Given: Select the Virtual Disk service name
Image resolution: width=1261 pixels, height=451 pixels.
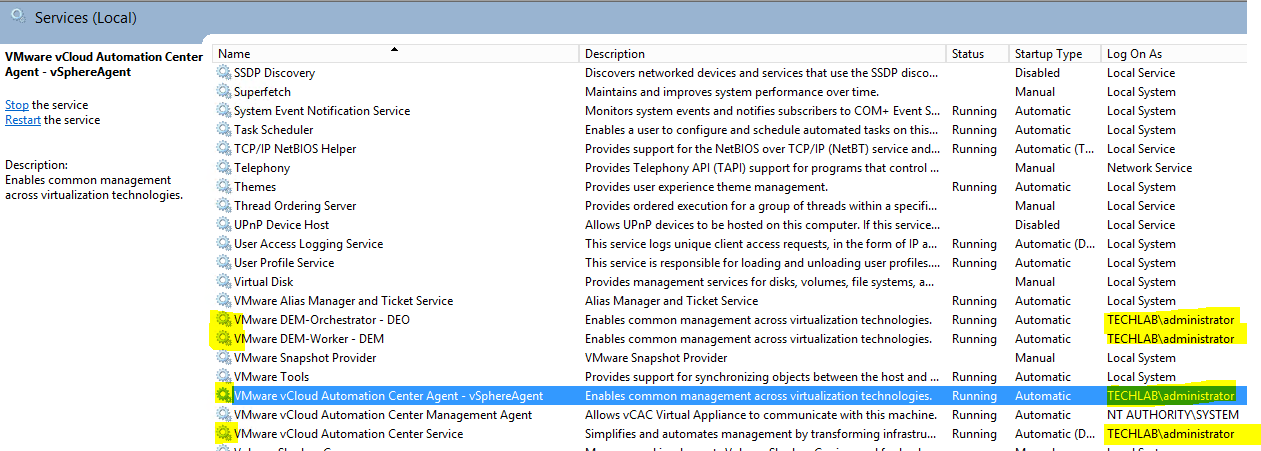Looking at the screenshot, I should click(x=264, y=282).
